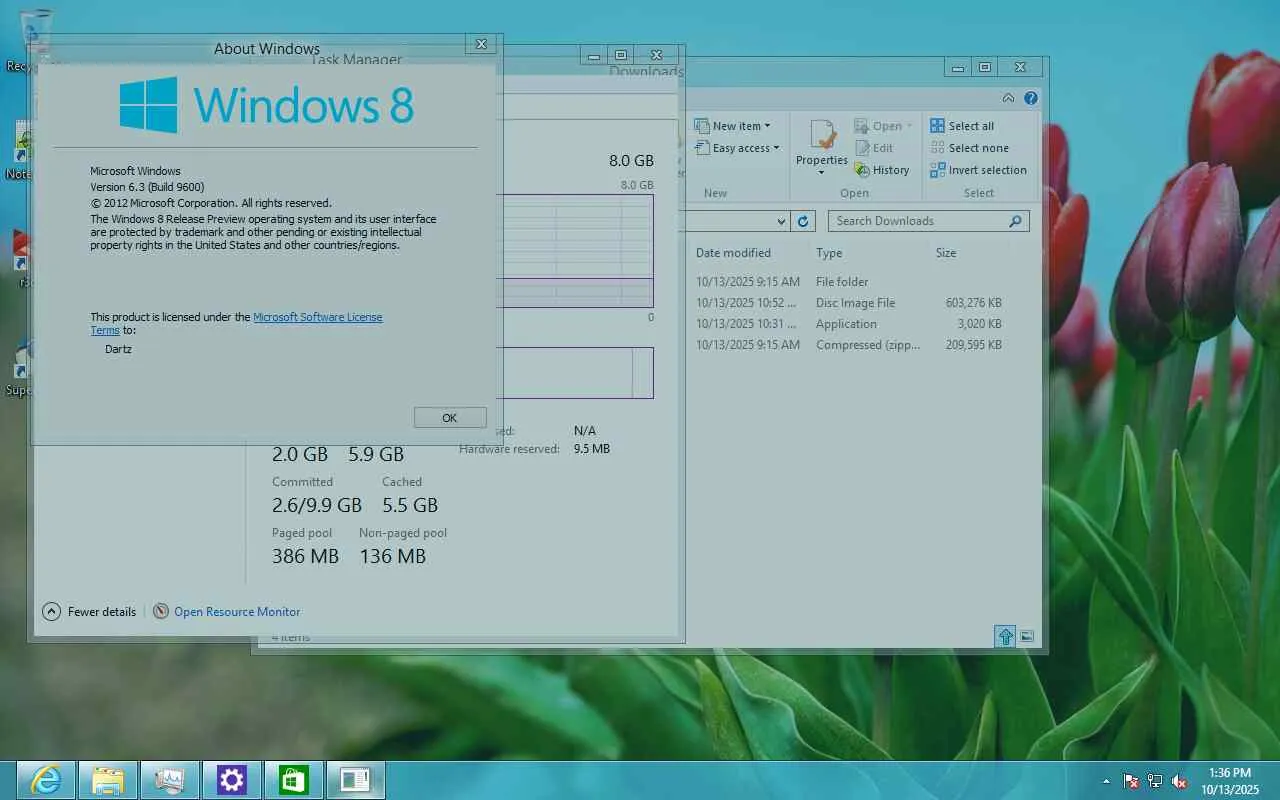Open the Windows Store taskbar icon
Viewport: 1280px width, 800px height.
tap(294, 780)
